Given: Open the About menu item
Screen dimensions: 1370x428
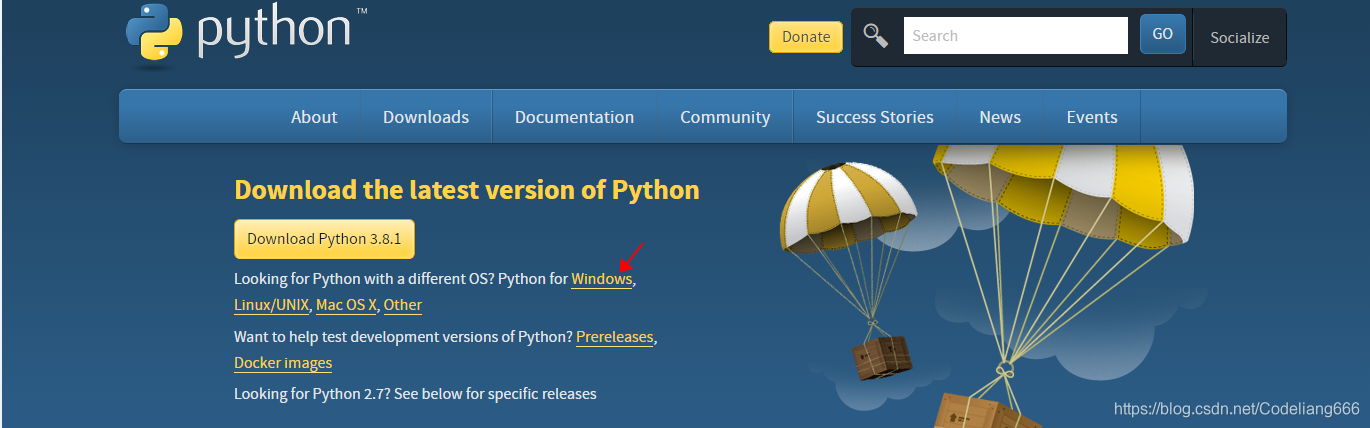Looking at the screenshot, I should (x=314, y=117).
